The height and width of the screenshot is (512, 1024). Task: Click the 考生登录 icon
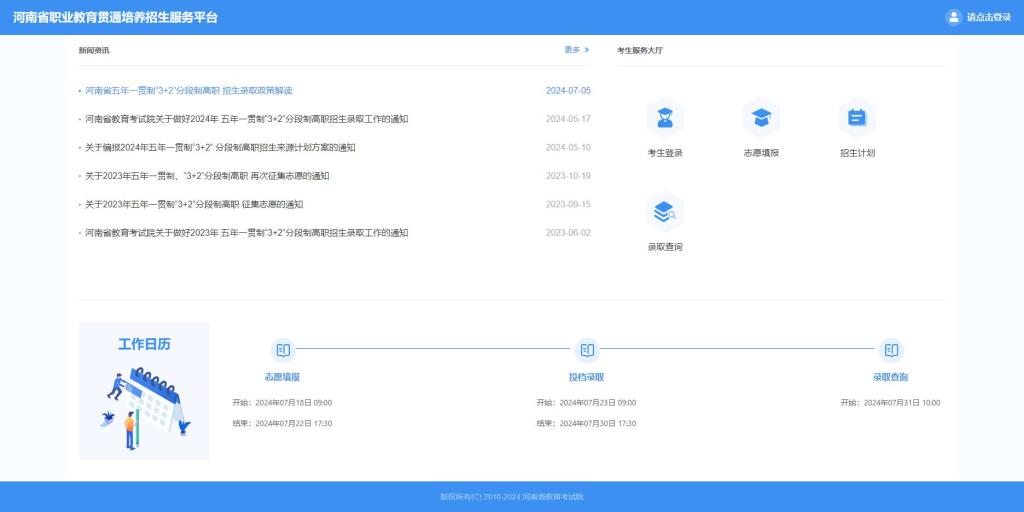(x=665, y=118)
